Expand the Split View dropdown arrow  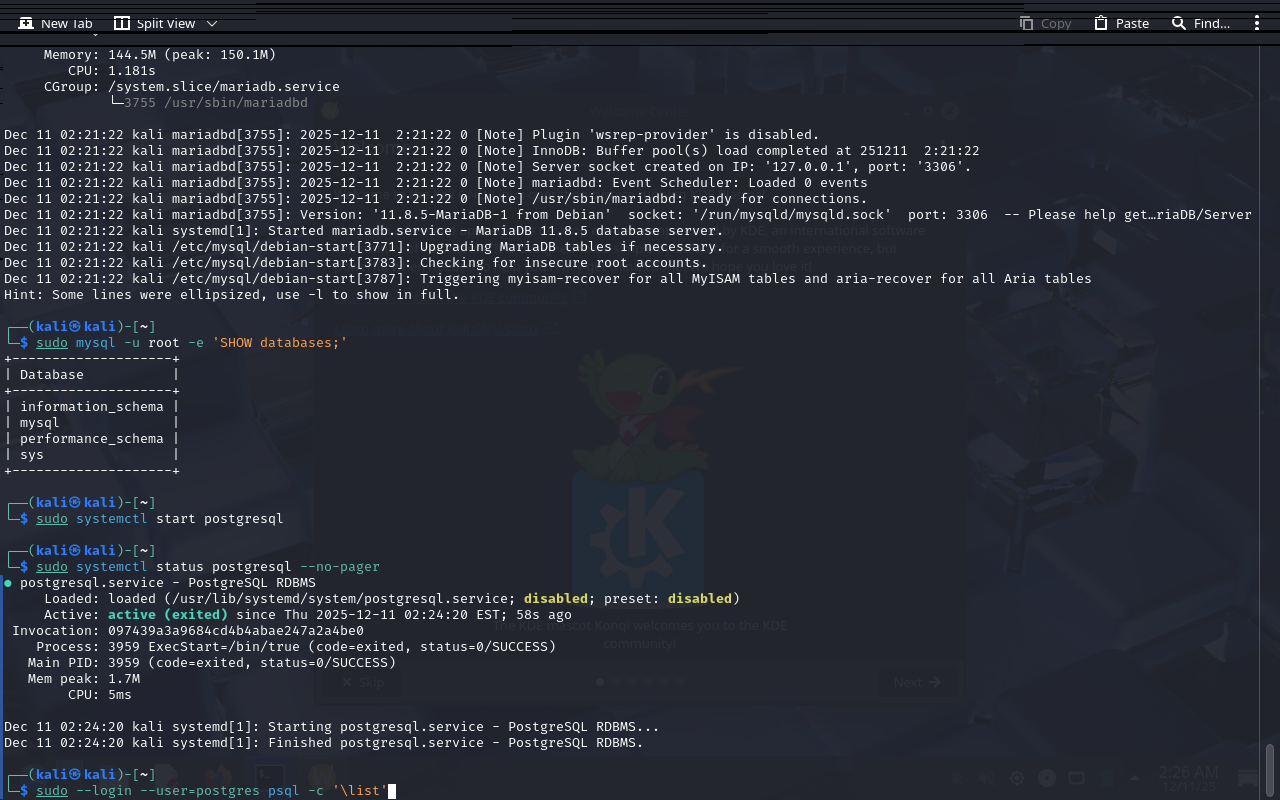211,23
